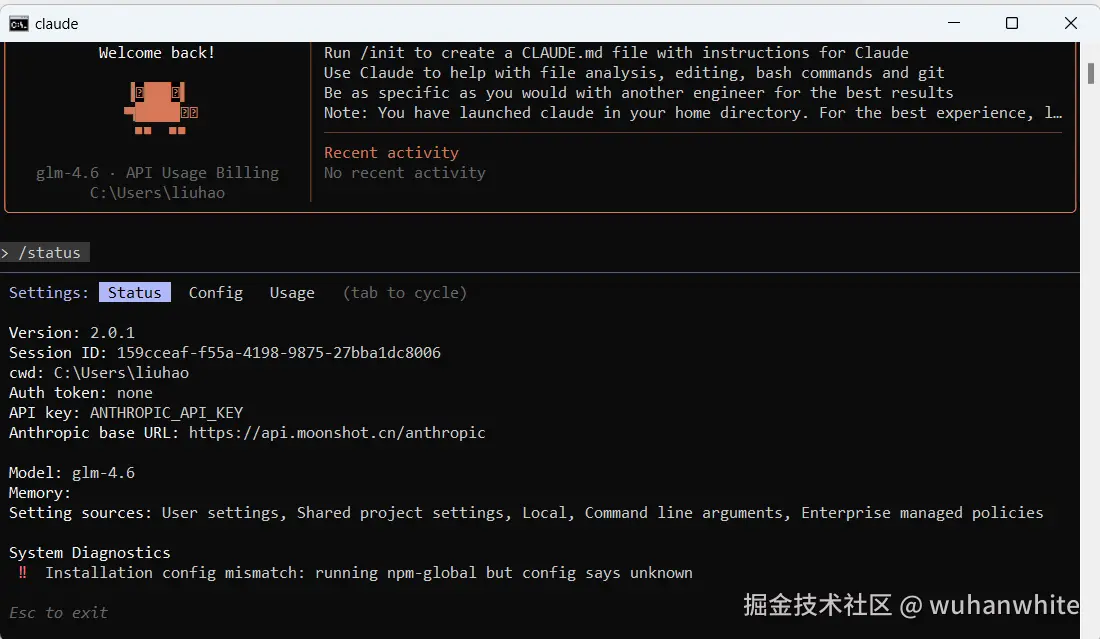Screen dimensions: 1100x639
Task: Click the C:\Users\liuhao path under mascot
Action: click(x=157, y=193)
